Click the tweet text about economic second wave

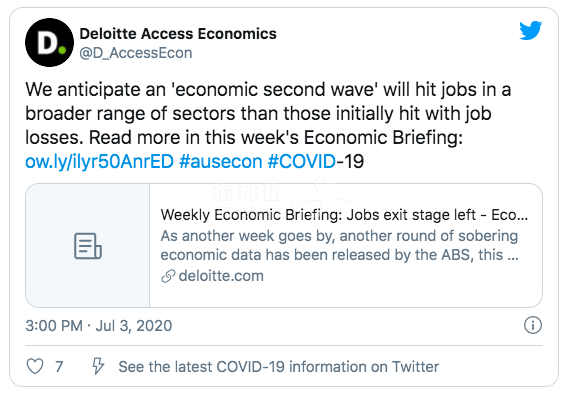(268, 113)
